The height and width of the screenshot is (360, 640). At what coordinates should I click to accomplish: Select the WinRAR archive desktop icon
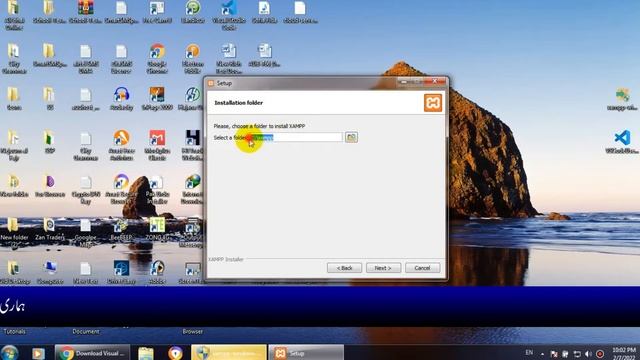tap(85, 11)
